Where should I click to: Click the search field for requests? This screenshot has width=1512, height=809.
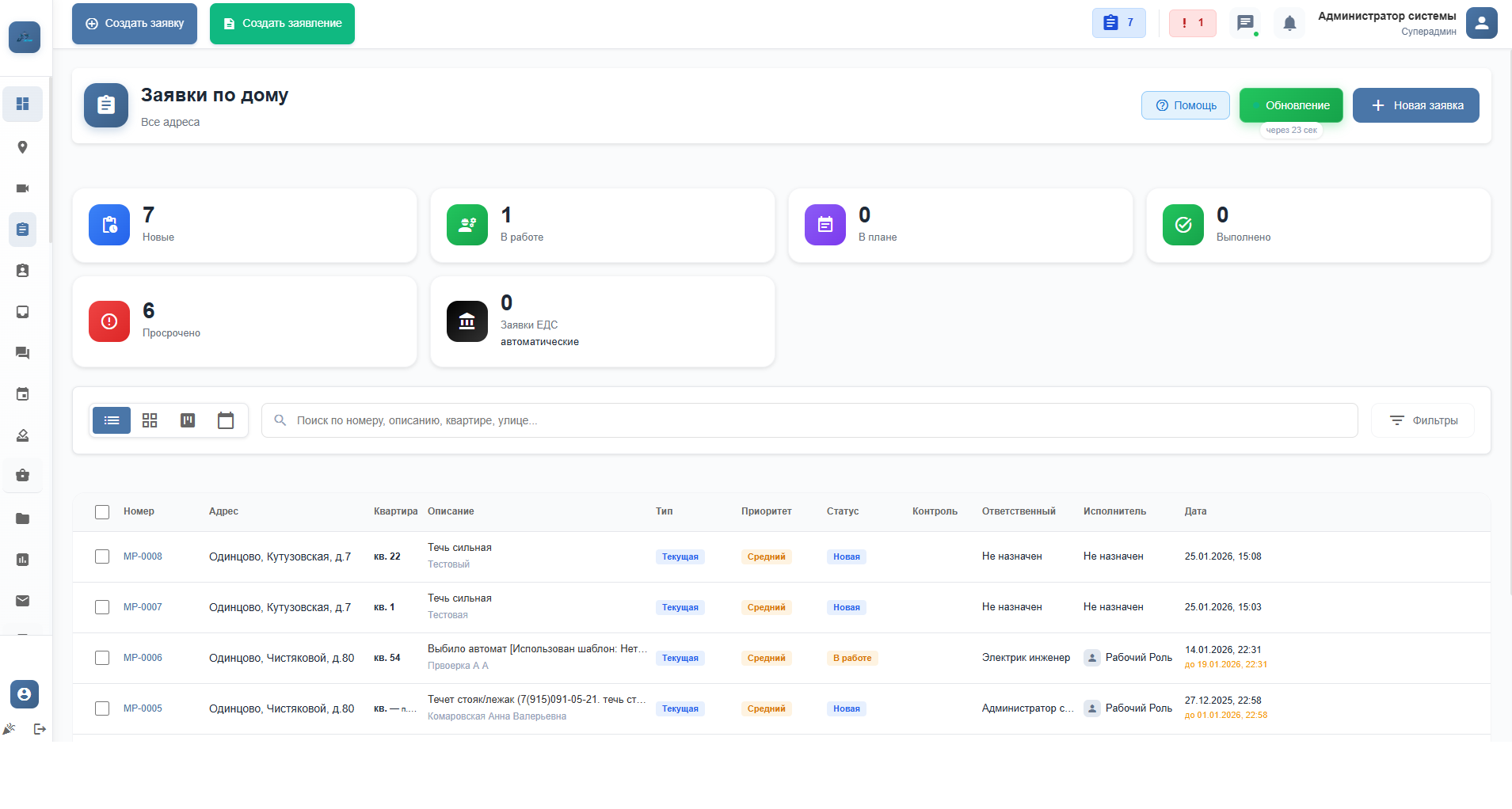[808, 420]
